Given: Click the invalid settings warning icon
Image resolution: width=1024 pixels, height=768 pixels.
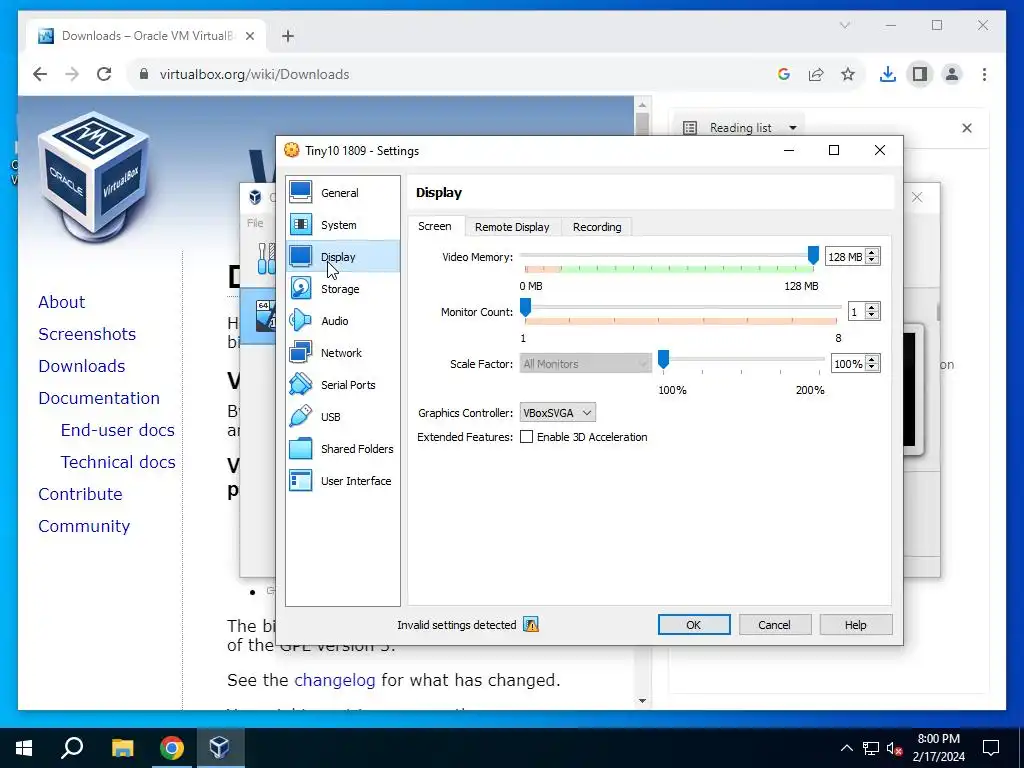Looking at the screenshot, I should pyautogui.click(x=531, y=625).
